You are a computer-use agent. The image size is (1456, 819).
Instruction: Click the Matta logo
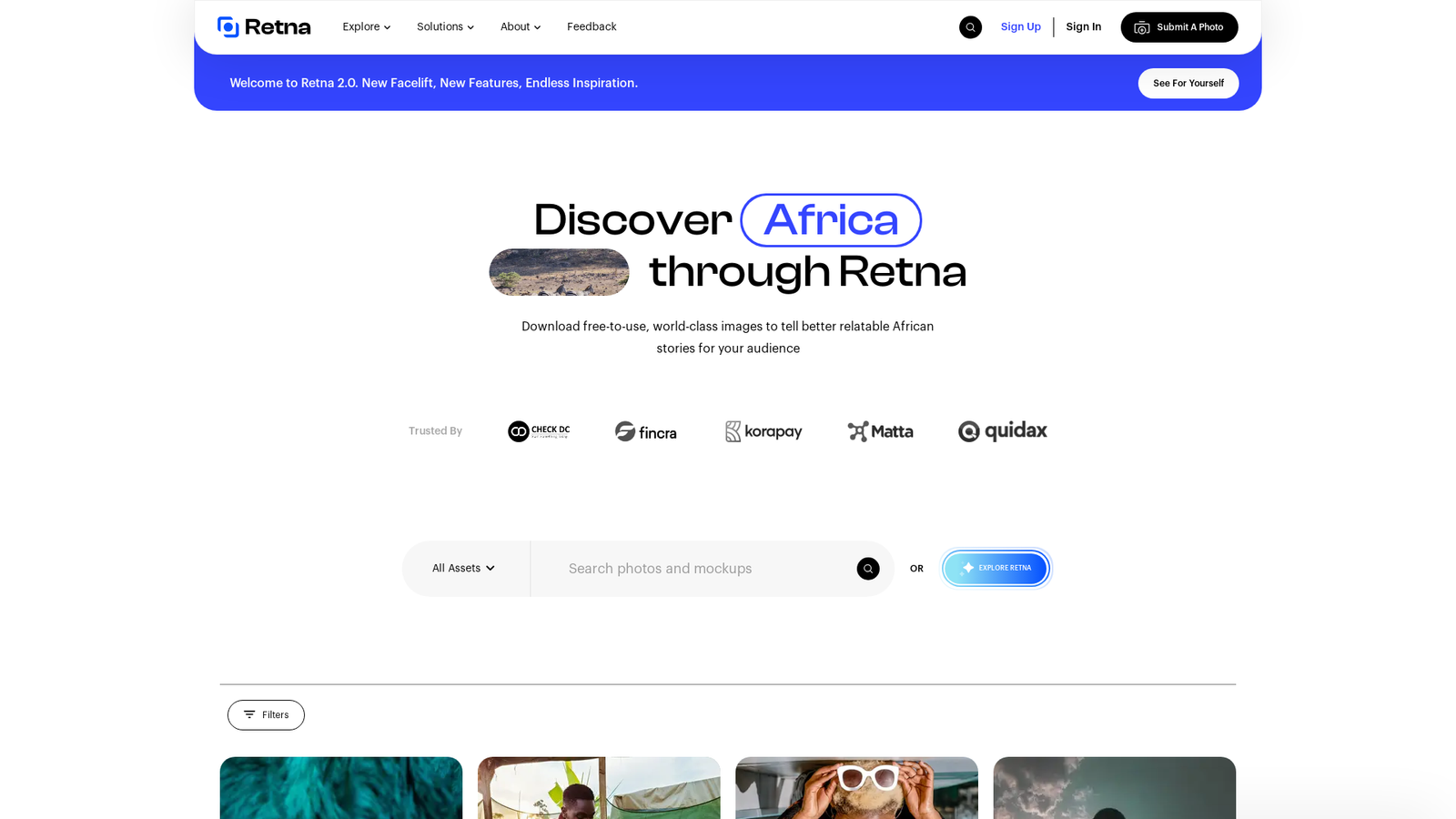pyautogui.click(x=880, y=431)
